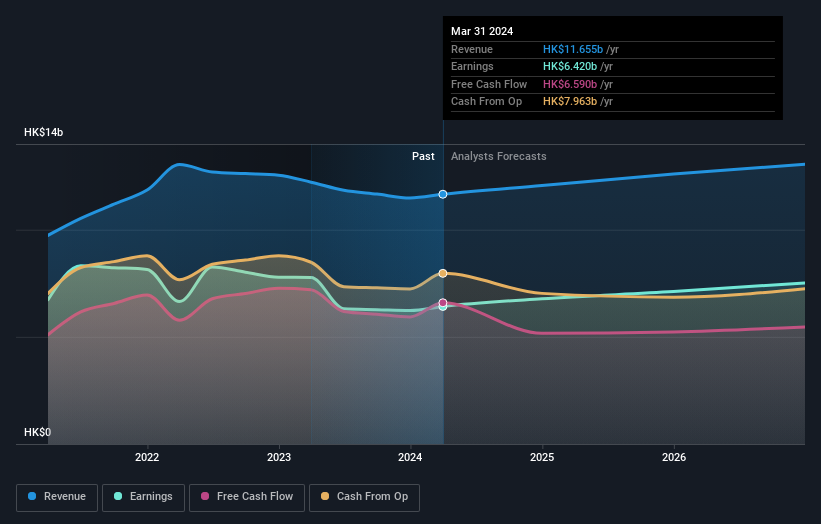Click the Analysts Forecasts label

[x=498, y=157]
